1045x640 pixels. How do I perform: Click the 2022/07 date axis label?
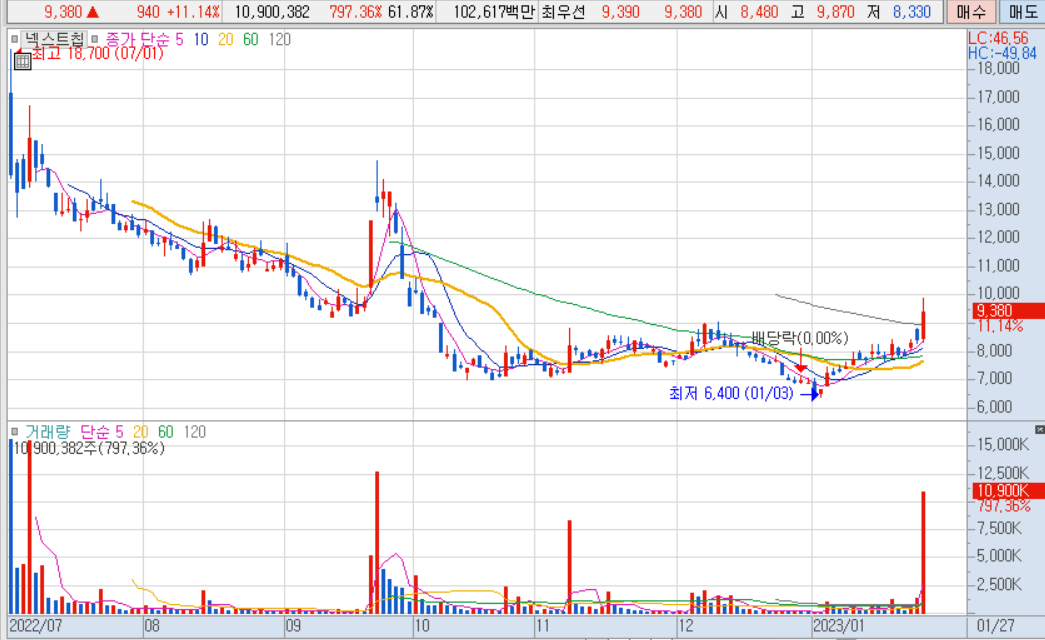coord(35,626)
